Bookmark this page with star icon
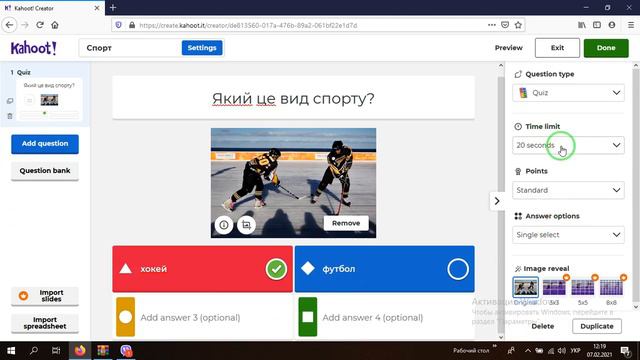Screen dimensions: 640x360 pos(518,25)
